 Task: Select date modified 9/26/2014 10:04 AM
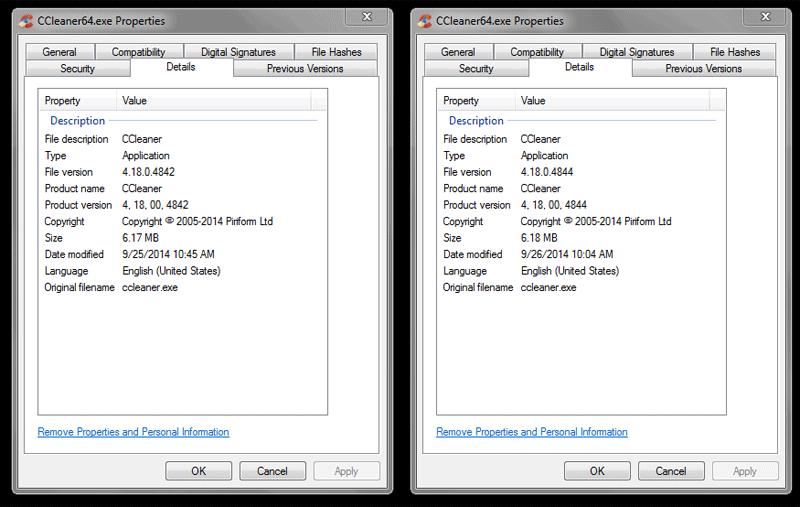(x=567, y=254)
